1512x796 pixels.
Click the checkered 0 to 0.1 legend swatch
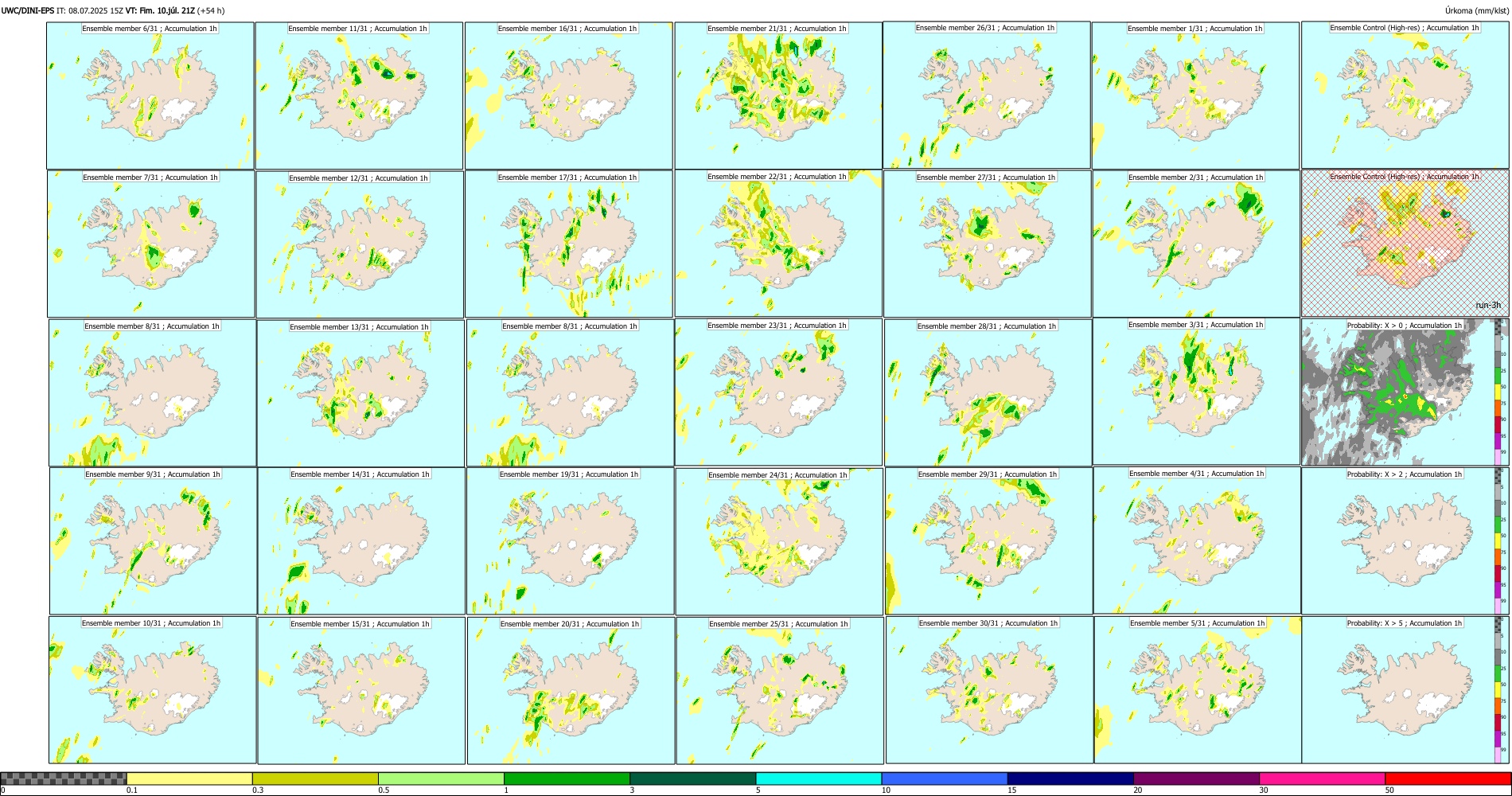pyautogui.click(x=64, y=778)
